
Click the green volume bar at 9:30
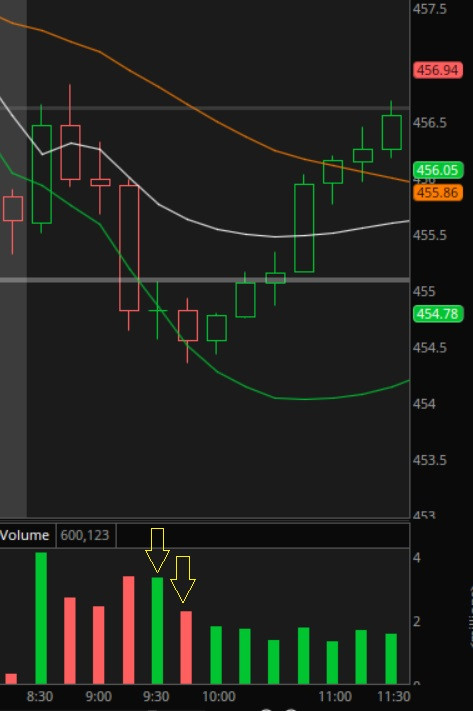(x=157, y=630)
